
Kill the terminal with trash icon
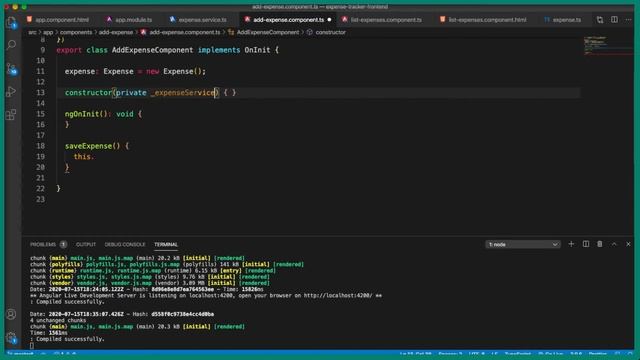point(600,244)
